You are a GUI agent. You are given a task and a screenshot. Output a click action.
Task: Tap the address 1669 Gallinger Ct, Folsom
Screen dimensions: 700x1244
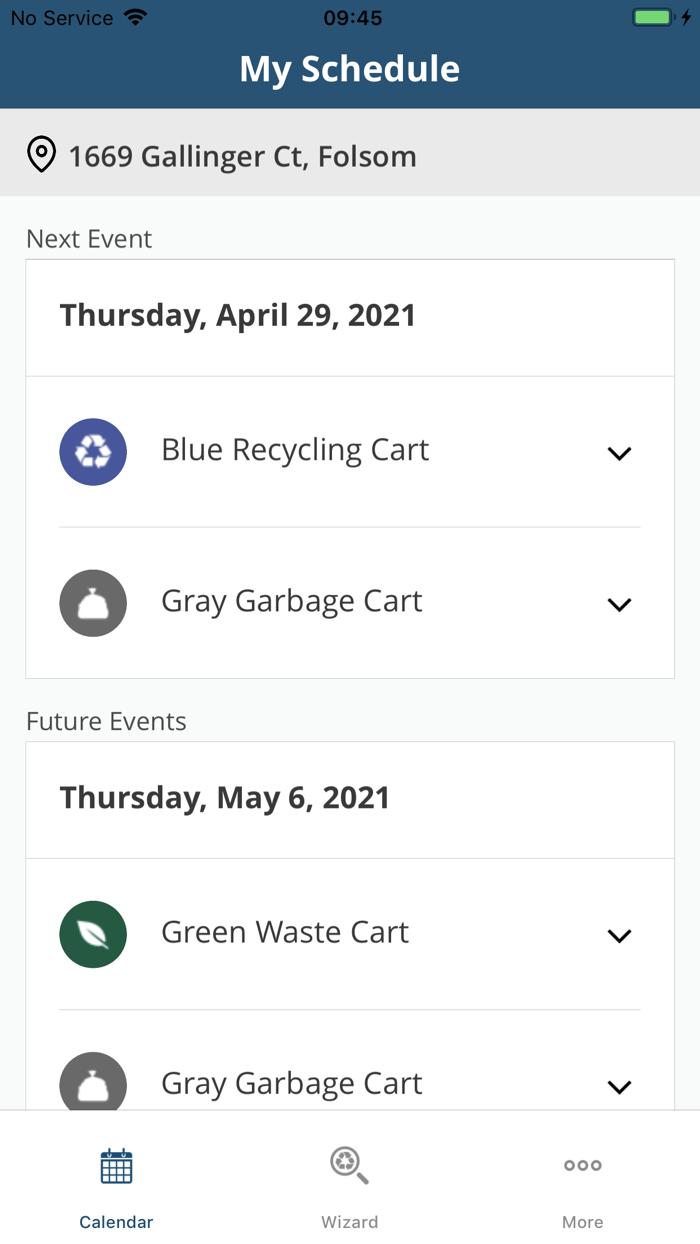pos(242,155)
